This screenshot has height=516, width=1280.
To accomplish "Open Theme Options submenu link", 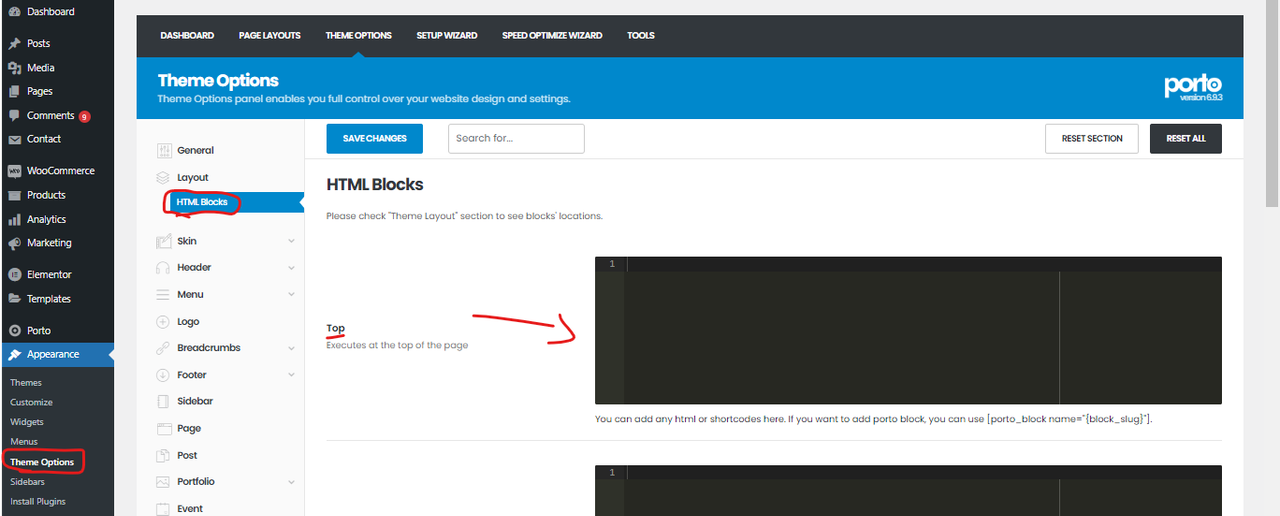I will pos(42,462).
